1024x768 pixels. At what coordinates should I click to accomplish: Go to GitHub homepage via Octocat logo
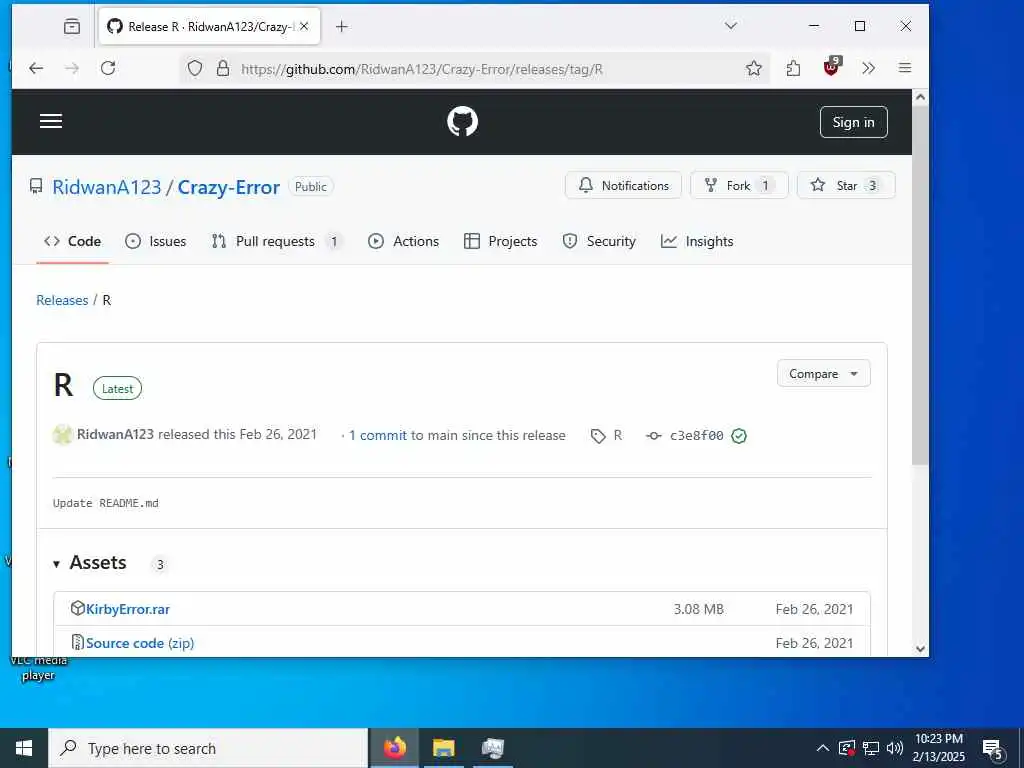(462, 121)
